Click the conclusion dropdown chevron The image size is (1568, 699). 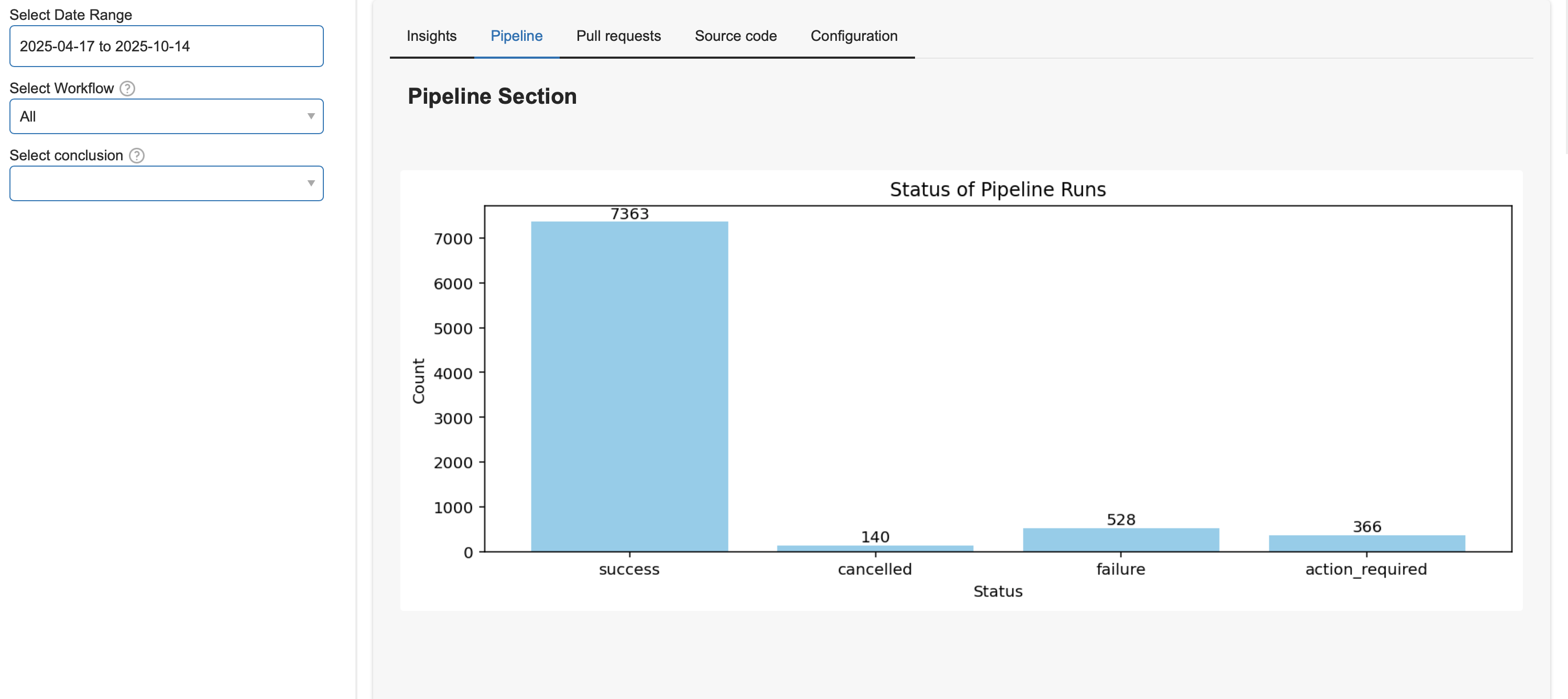tap(310, 183)
